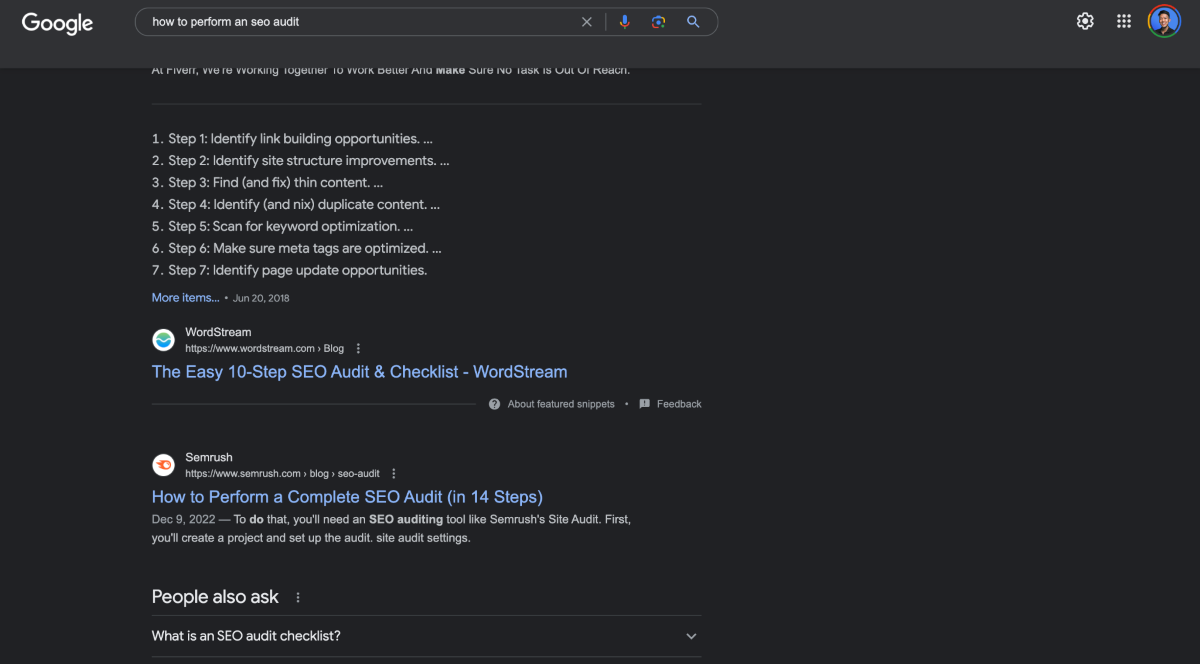Clear the search box with the X icon

coord(587,22)
